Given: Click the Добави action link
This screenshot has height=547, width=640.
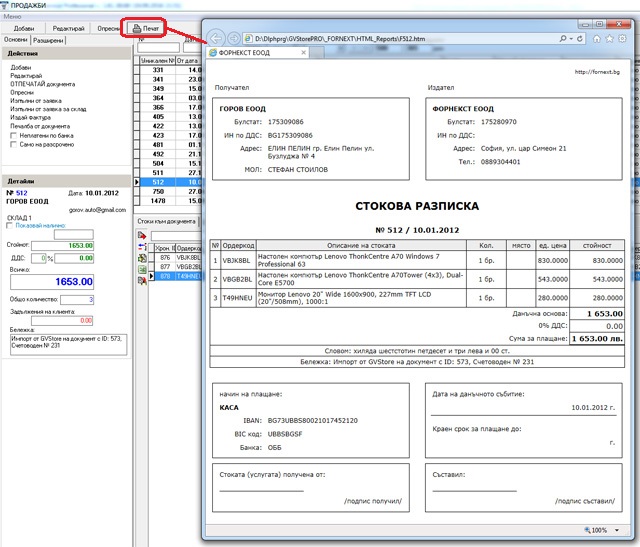Looking at the screenshot, I should [21, 67].
